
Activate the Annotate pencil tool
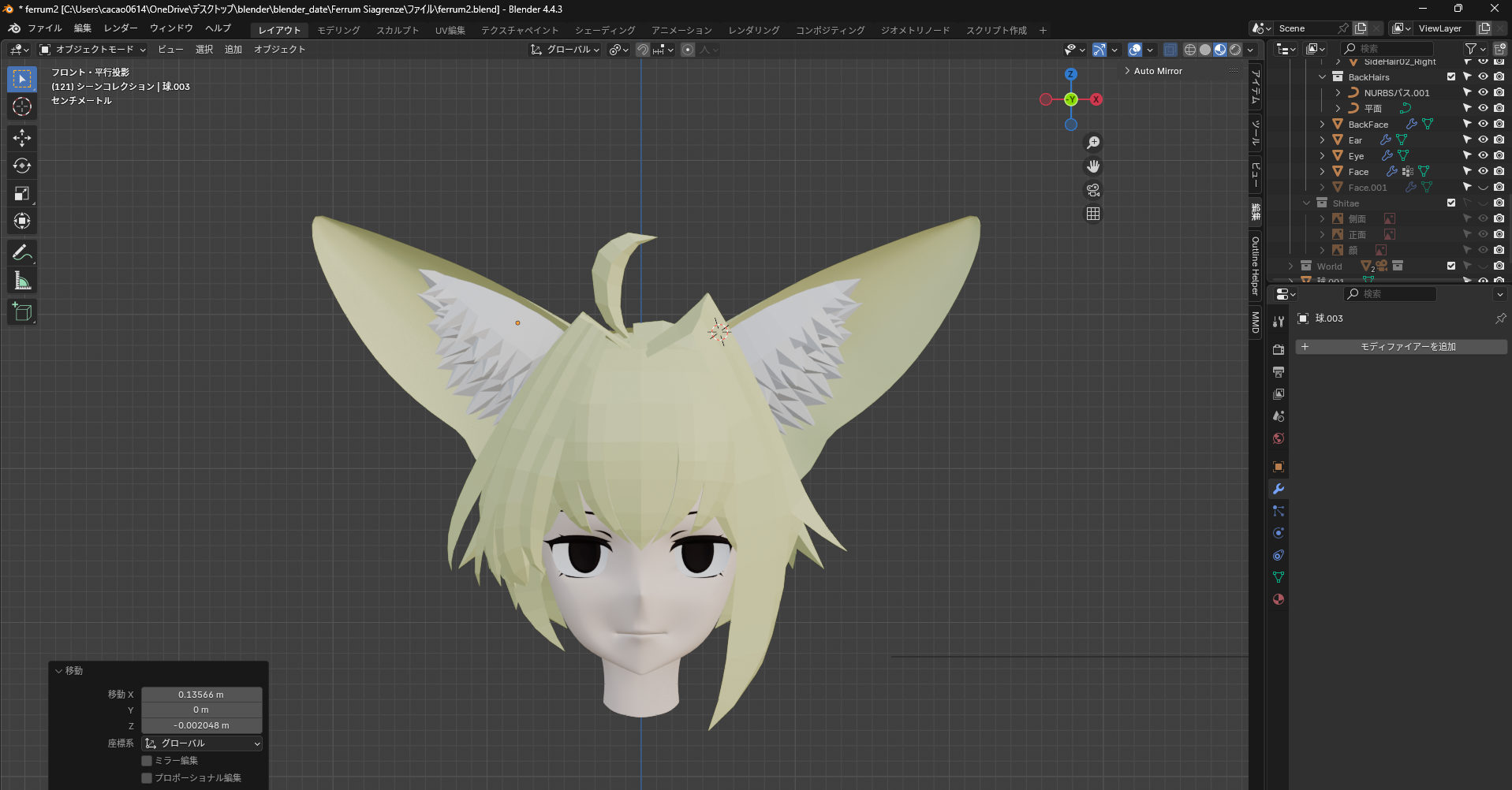click(x=22, y=253)
